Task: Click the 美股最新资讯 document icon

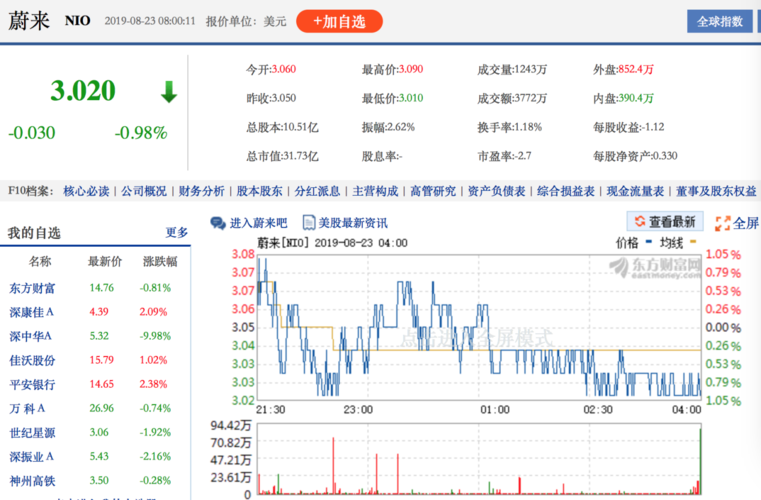Action: [309, 223]
